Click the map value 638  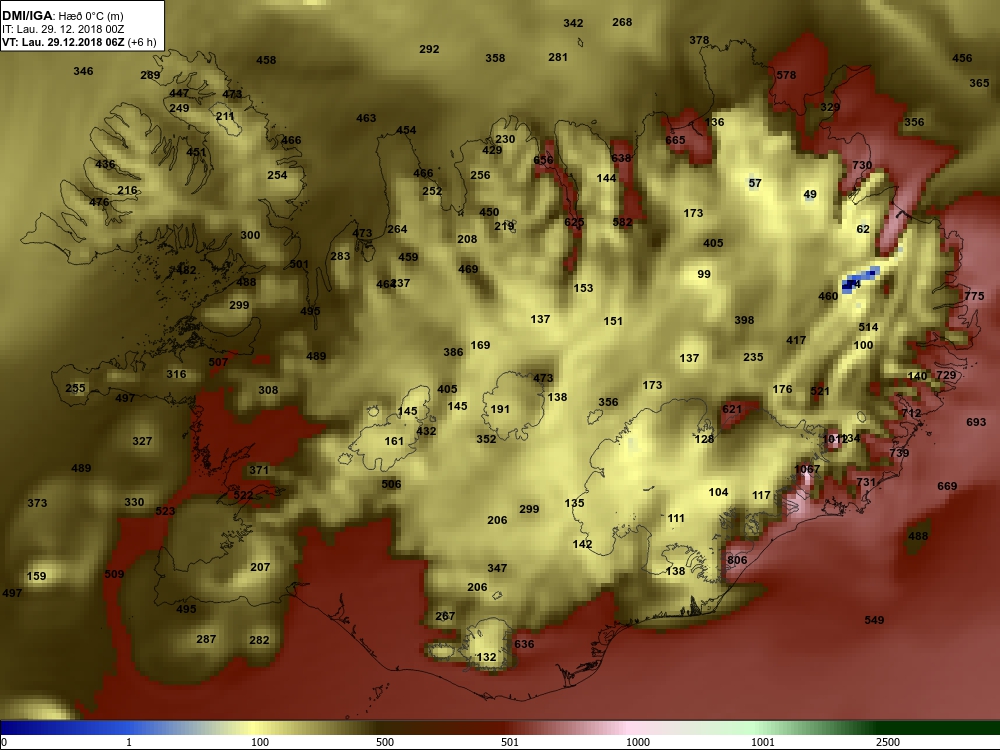coord(621,158)
